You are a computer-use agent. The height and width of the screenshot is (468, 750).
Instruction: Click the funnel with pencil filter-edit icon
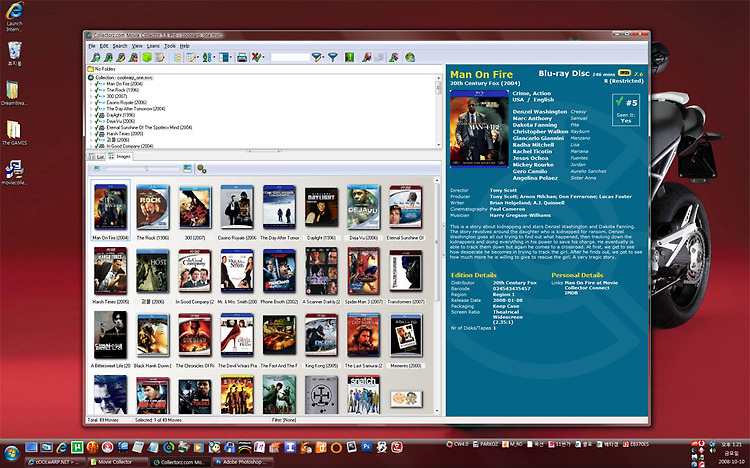point(317,57)
